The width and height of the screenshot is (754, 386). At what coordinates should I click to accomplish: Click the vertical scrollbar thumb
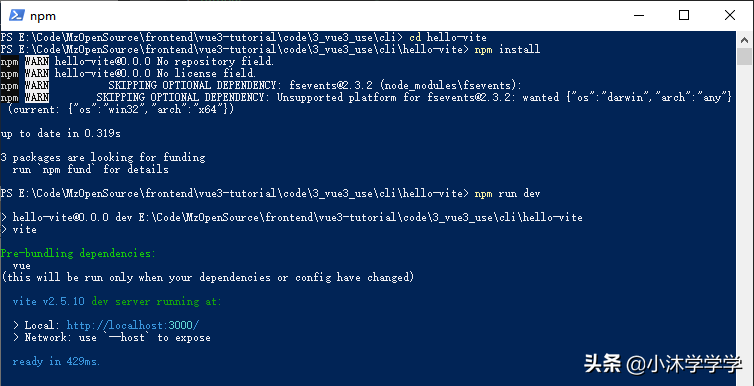743,56
